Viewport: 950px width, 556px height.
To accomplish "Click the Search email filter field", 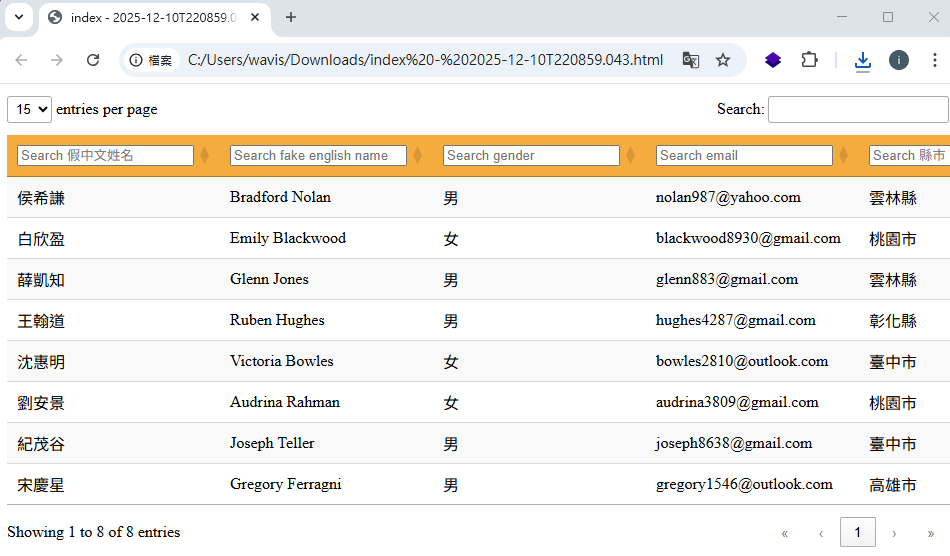I will coord(744,156).
